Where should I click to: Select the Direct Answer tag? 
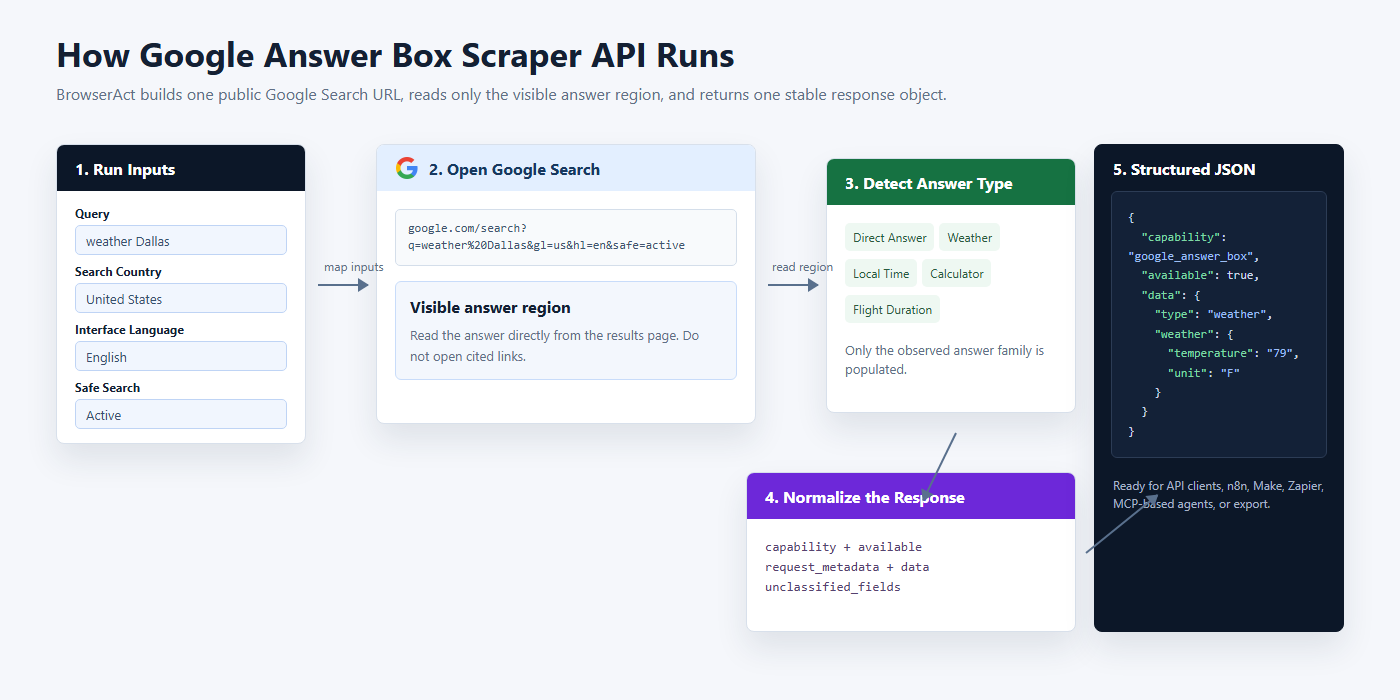tap(890, 237)
